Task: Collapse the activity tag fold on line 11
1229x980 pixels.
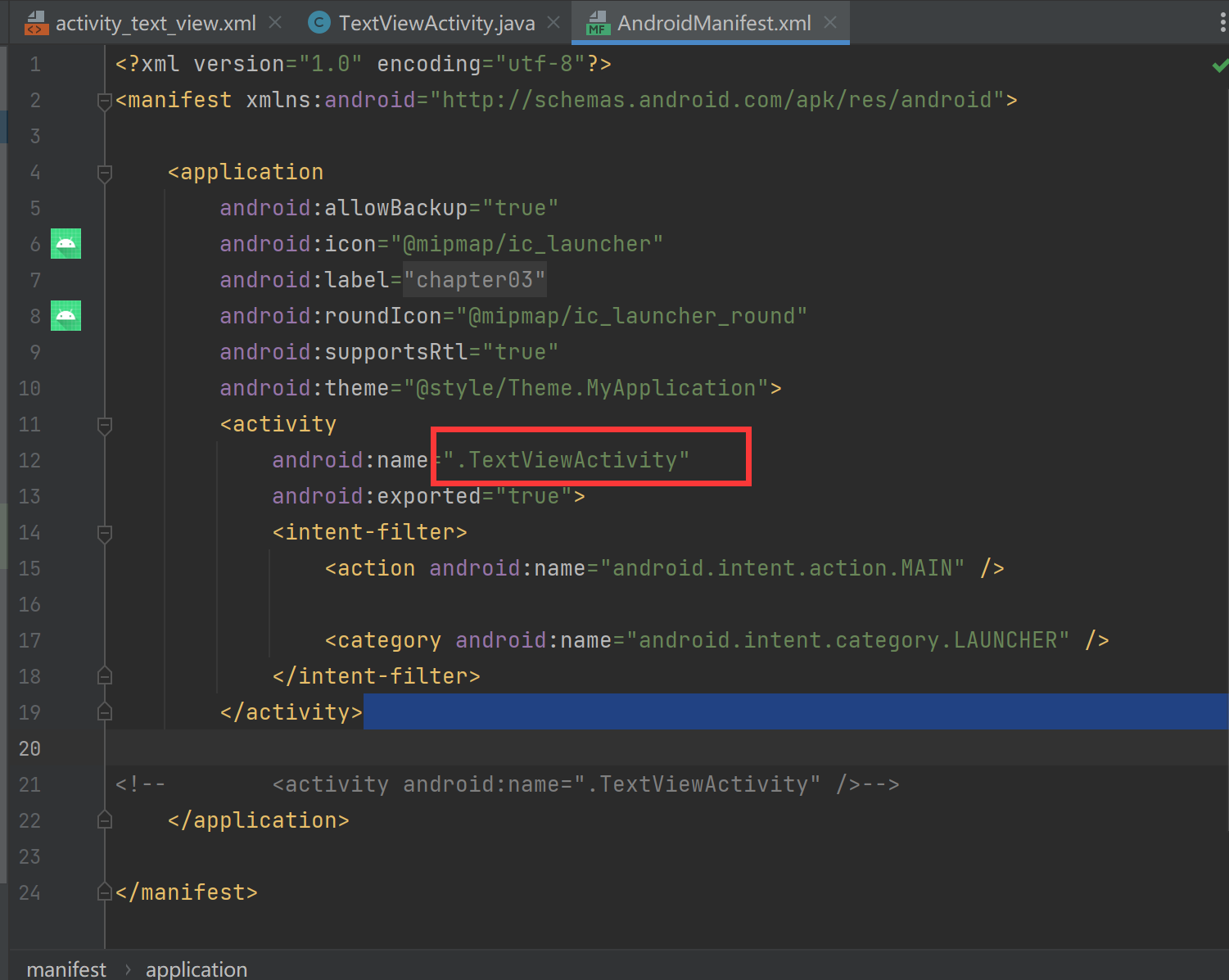Action: pos(105,425)
